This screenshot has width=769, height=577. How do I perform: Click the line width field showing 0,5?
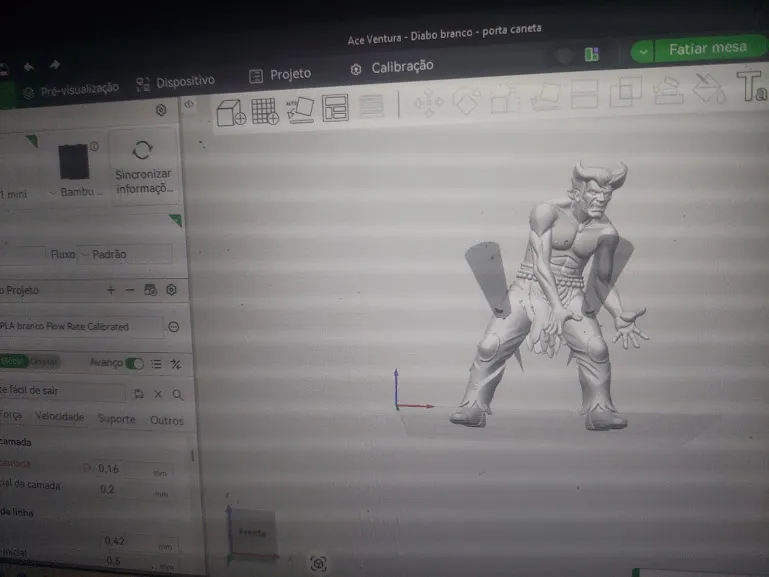point(138,562)
